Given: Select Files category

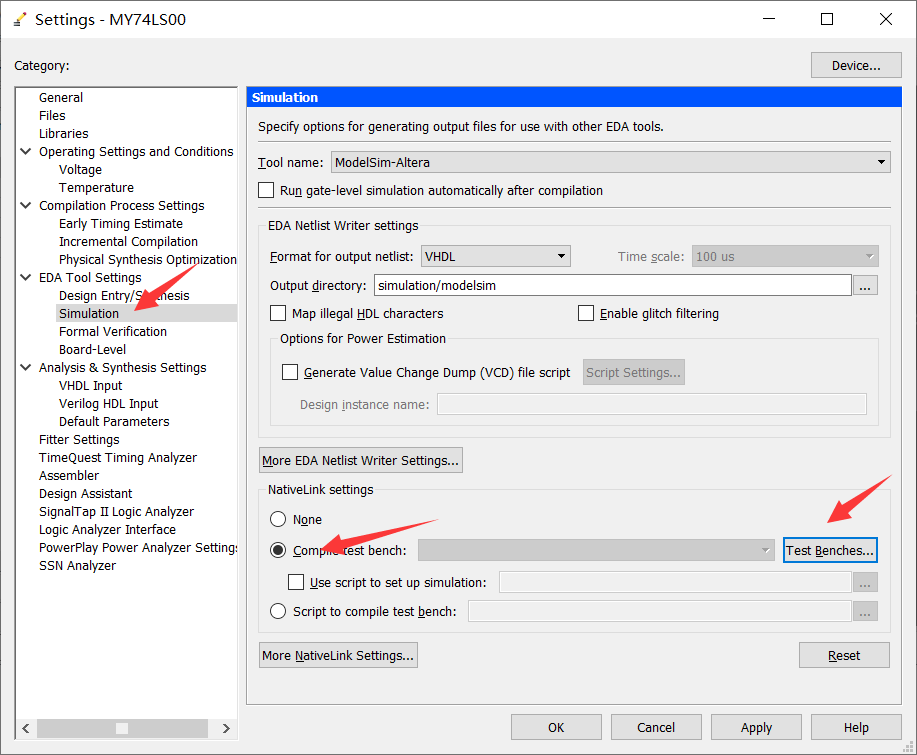Looking at the screenshot, I should (x=52, y=116).
